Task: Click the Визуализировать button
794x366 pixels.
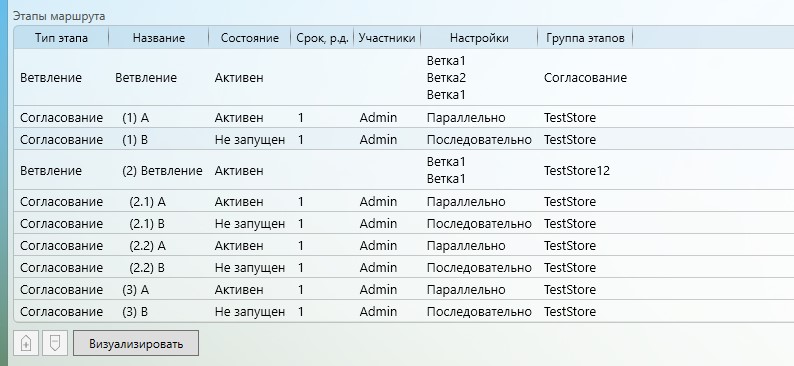Action: coord(136,344)
